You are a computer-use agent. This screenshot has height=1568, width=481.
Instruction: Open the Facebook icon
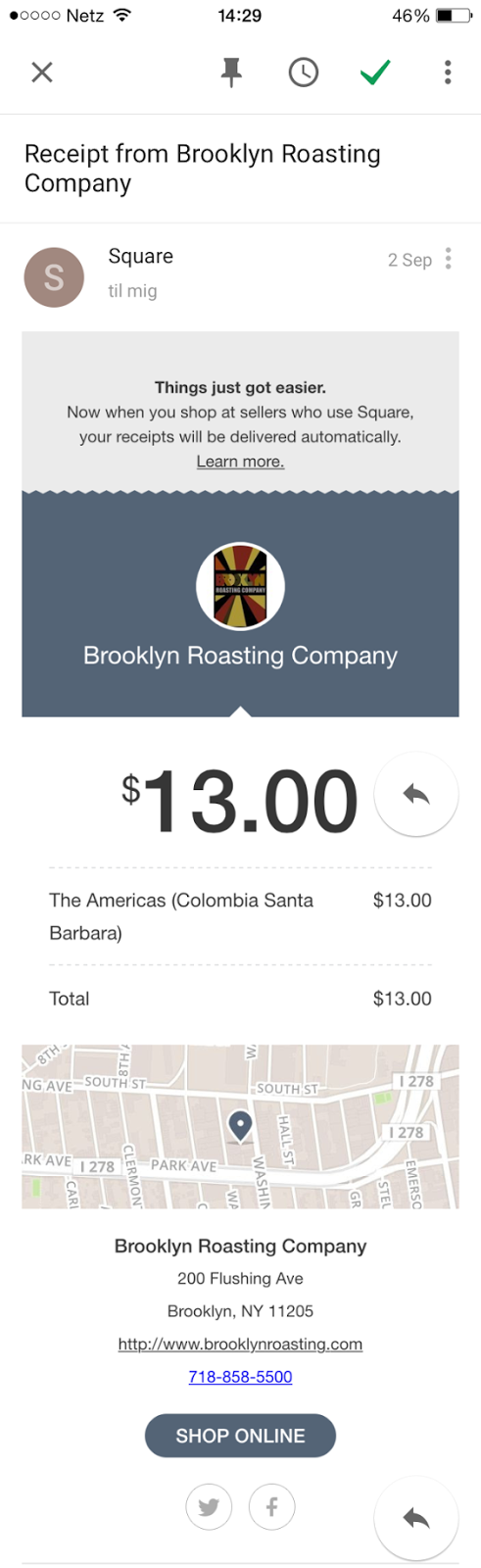(272, 1506)
